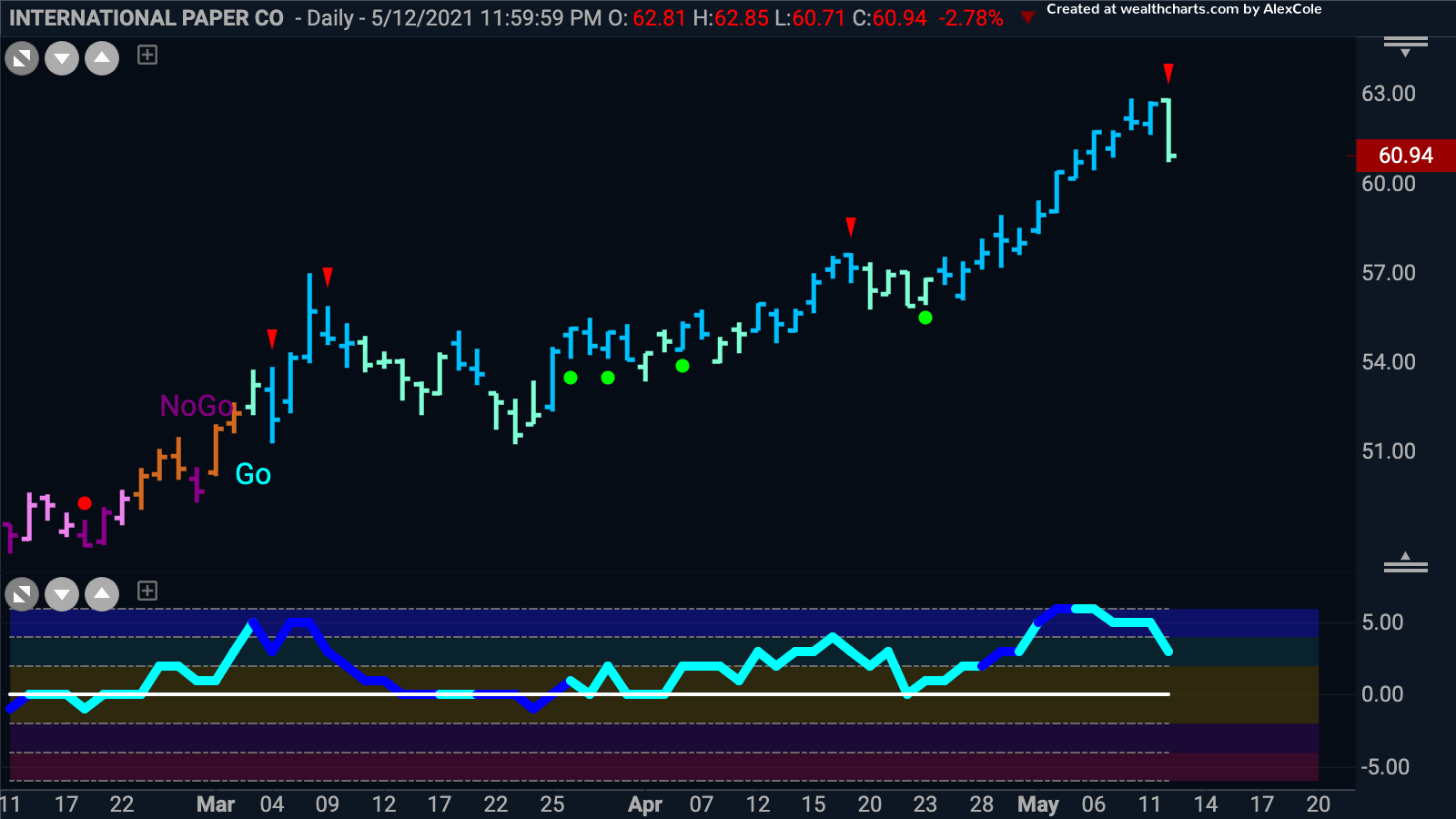Click the scale-up icon at bottom of price axis
This screenshot has width=1456, height=819.
click(1406, 562)
